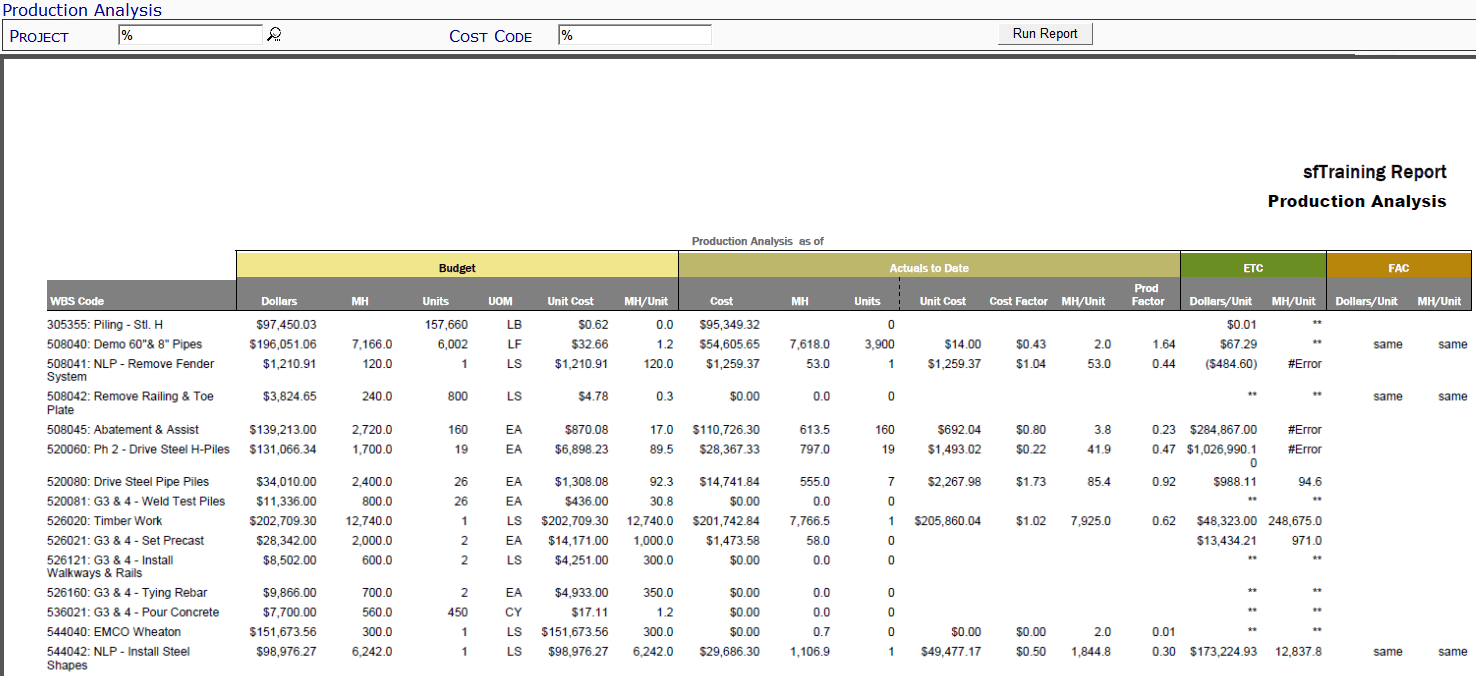Click the Project search magnifier icon
Screen dimensions: 1476x676
click(x=272, y=33)
